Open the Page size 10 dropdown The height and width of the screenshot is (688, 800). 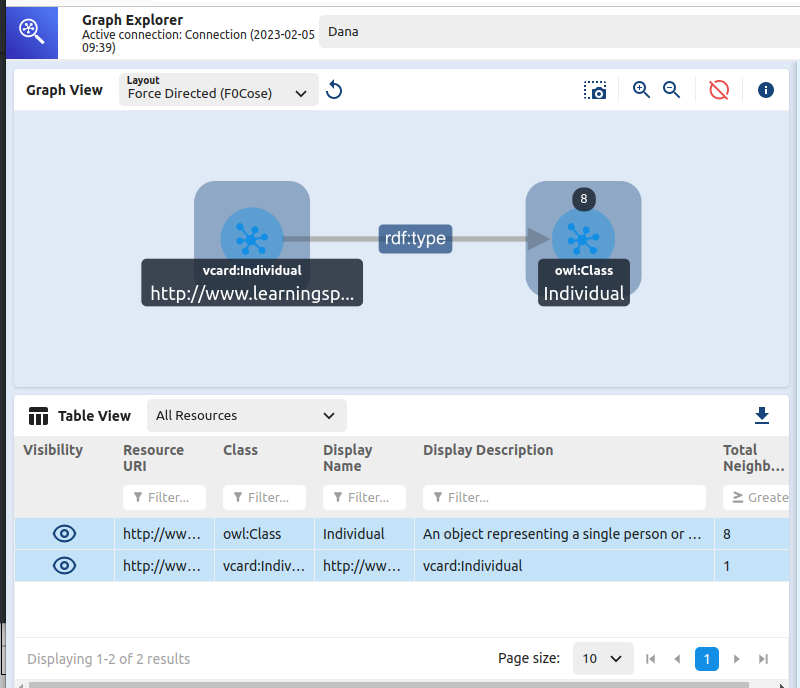pos(603,658)
